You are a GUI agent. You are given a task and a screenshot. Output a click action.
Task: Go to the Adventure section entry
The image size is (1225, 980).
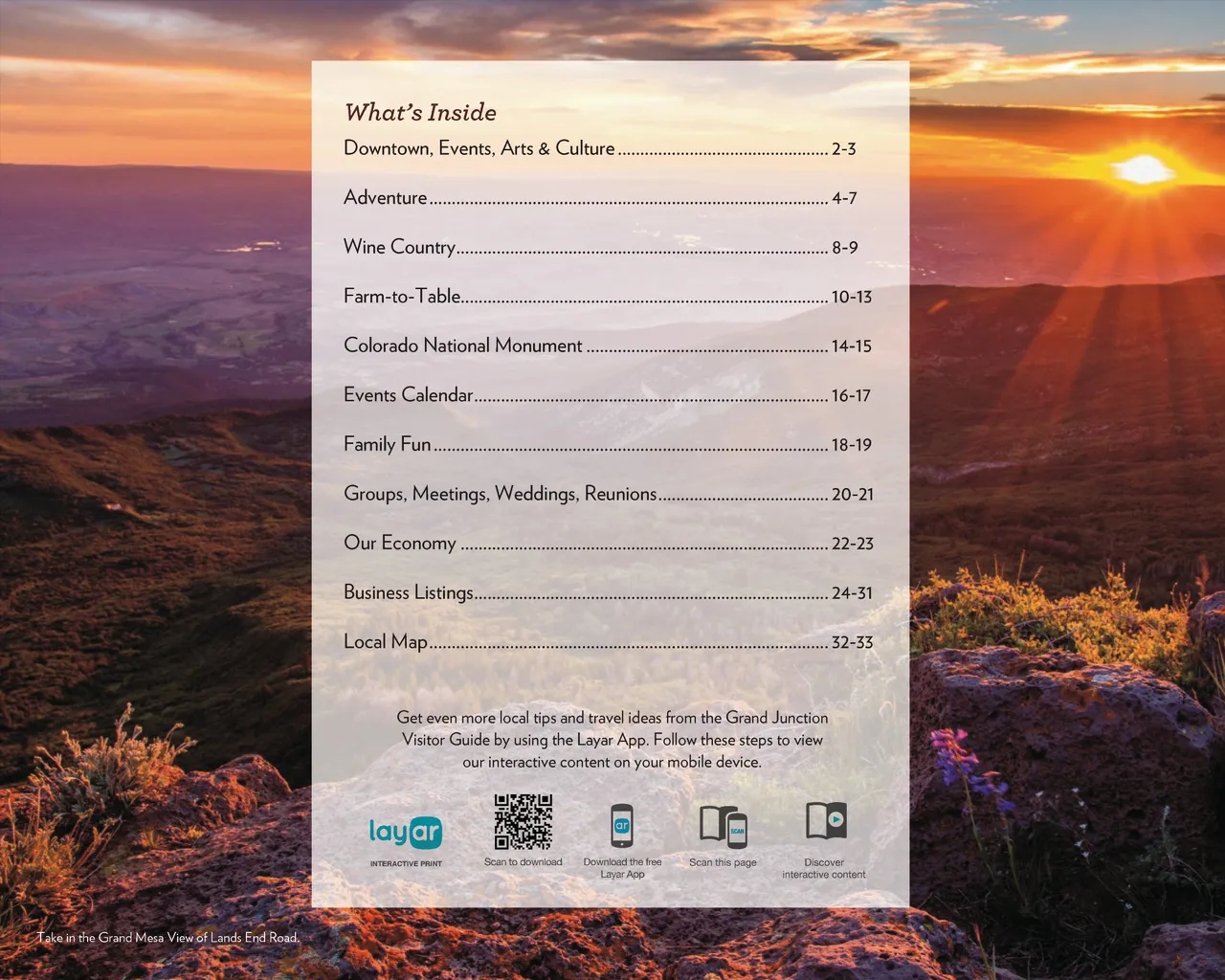(386, 198)
